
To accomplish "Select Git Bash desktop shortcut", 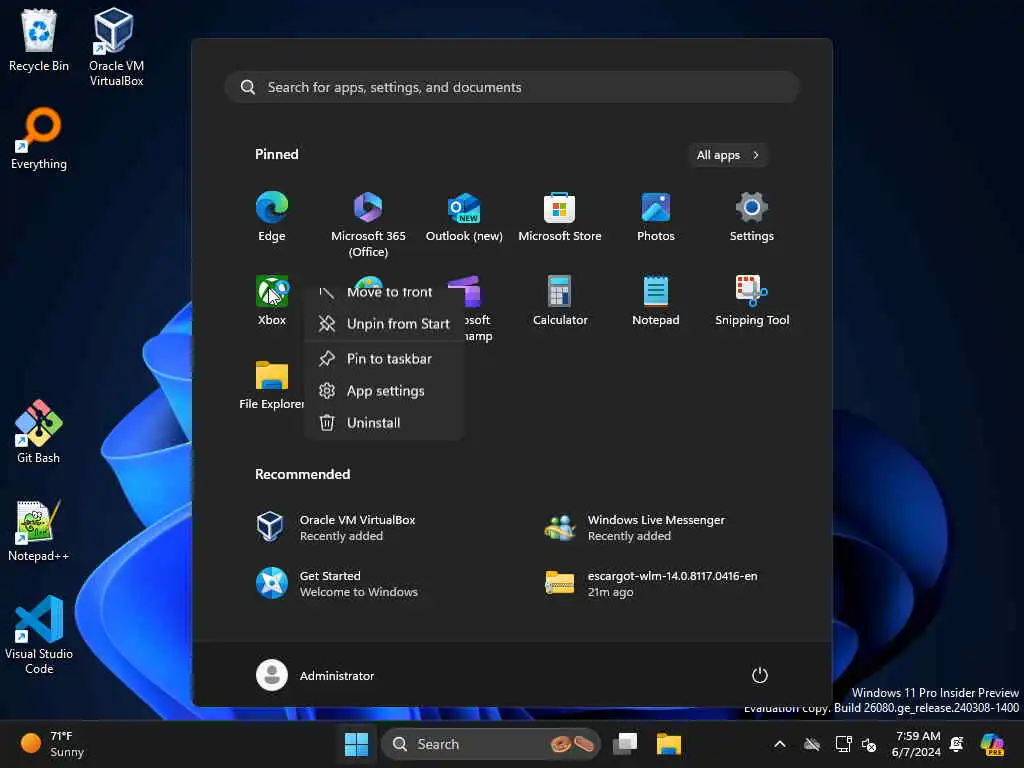I will pyautogui.click(x=39, y=432).
